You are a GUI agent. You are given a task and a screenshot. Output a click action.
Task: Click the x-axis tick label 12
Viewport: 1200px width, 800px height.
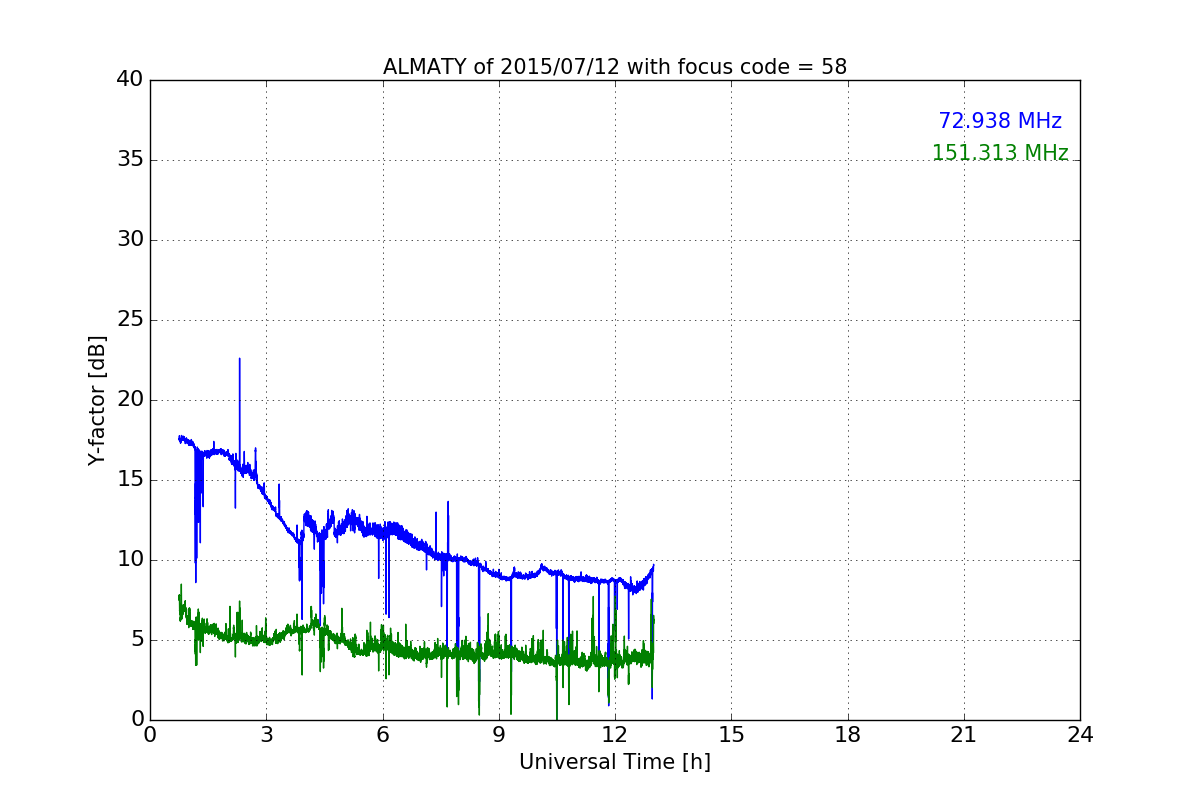[615, 735]
